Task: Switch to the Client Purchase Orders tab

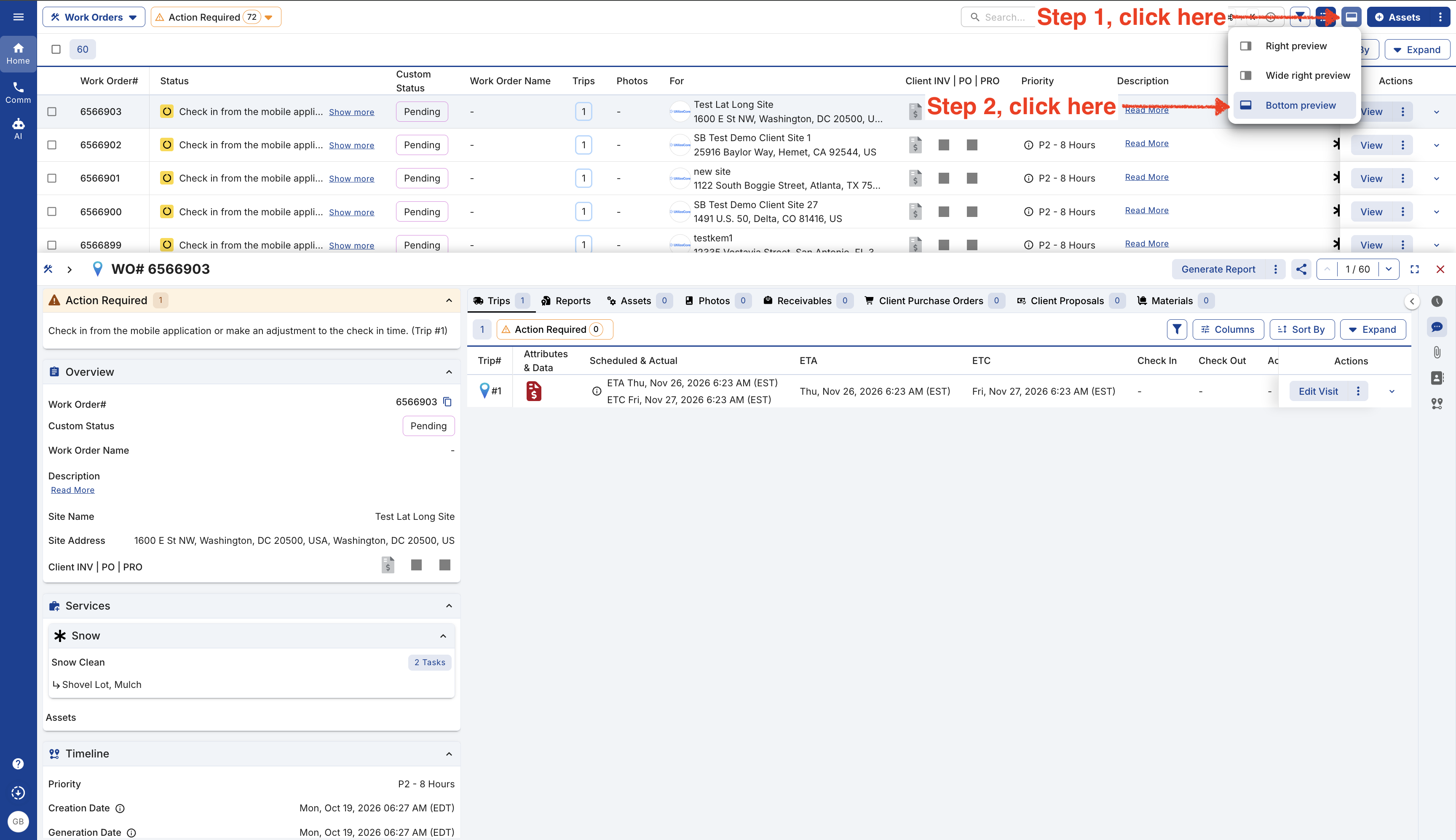Action: click(x=934, y=301)
